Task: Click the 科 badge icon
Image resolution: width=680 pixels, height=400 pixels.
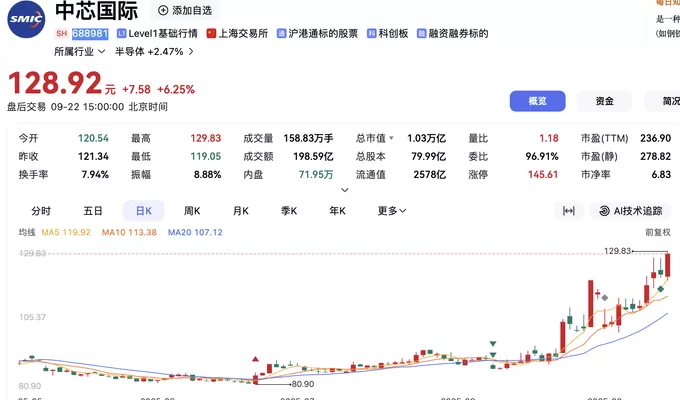Action: pos(372,33)
